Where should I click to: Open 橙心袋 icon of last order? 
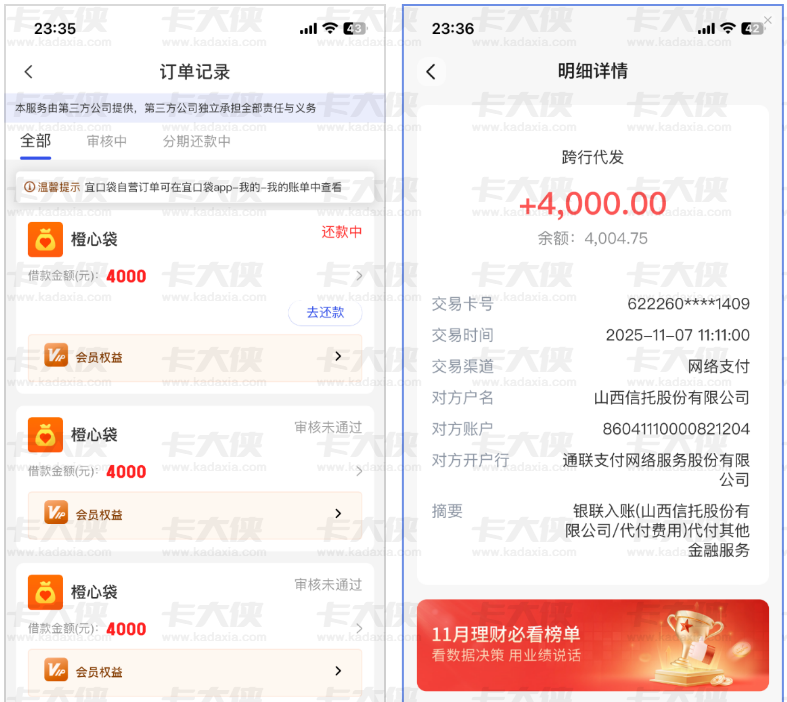(45, 592)
